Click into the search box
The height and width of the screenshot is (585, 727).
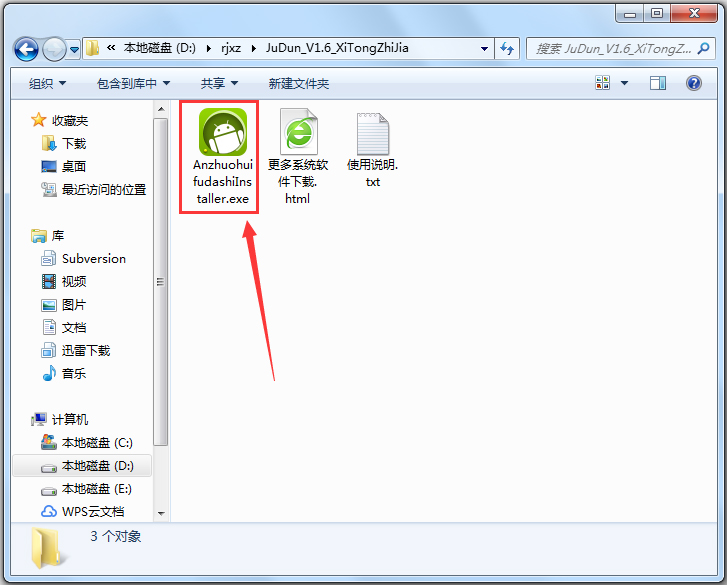point(621,48)
